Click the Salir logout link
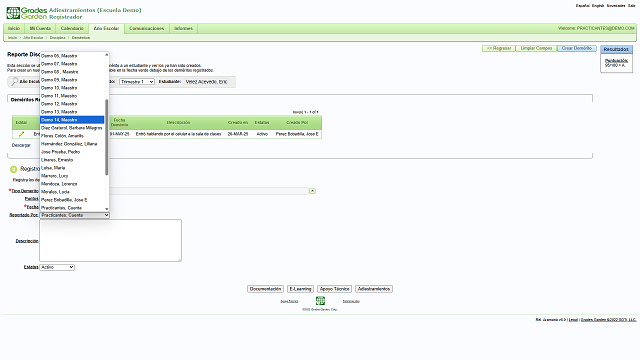 click(631, 6)
